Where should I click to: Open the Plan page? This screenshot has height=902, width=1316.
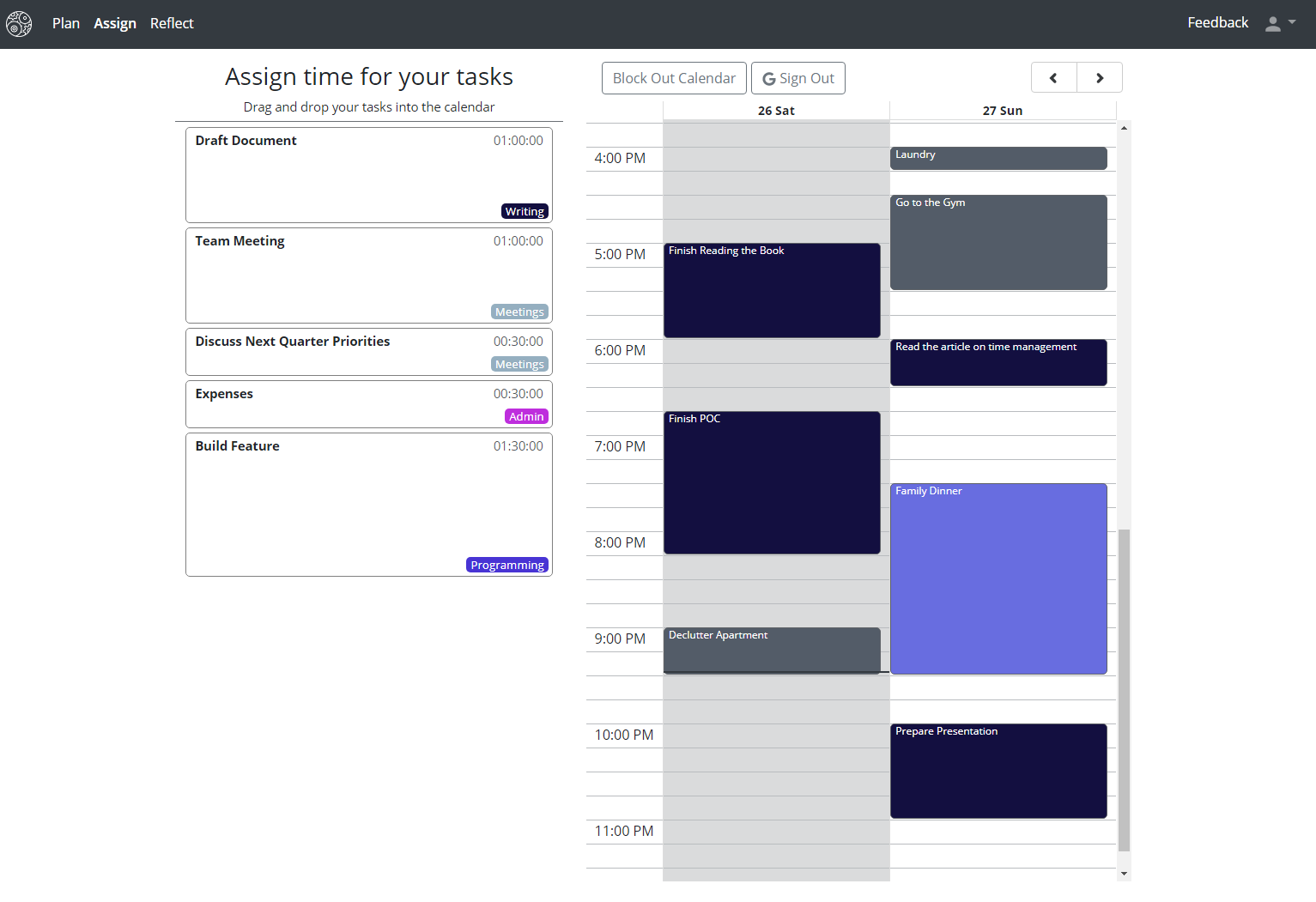(x=66, y=23)
